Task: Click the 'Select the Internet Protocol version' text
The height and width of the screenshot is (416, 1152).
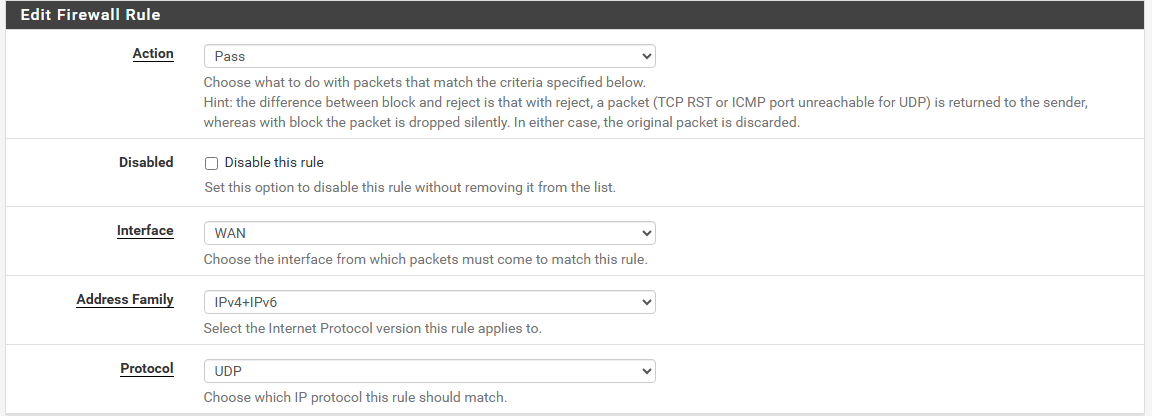Action: coord(372,328)
